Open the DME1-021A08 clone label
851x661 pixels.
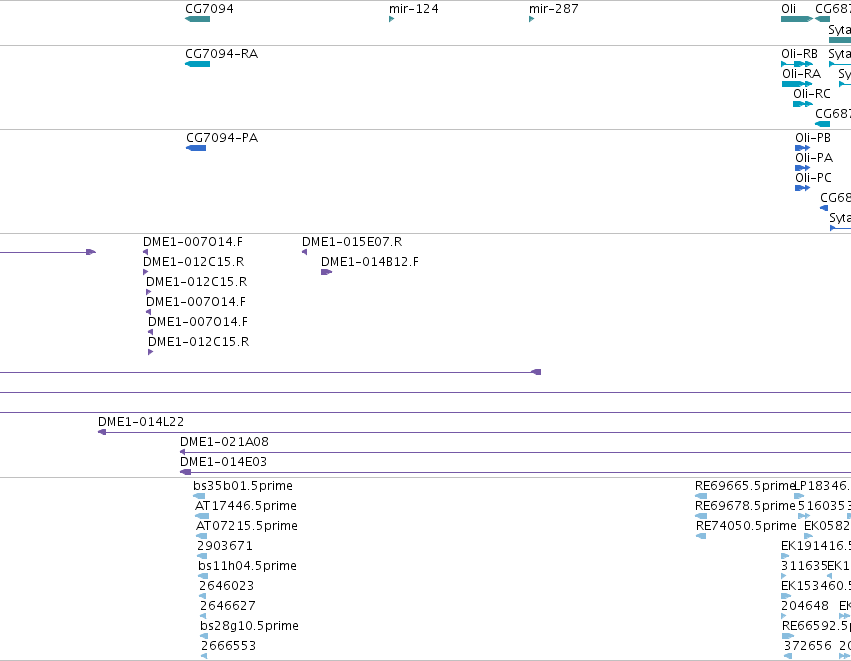[x=224, y=442]
